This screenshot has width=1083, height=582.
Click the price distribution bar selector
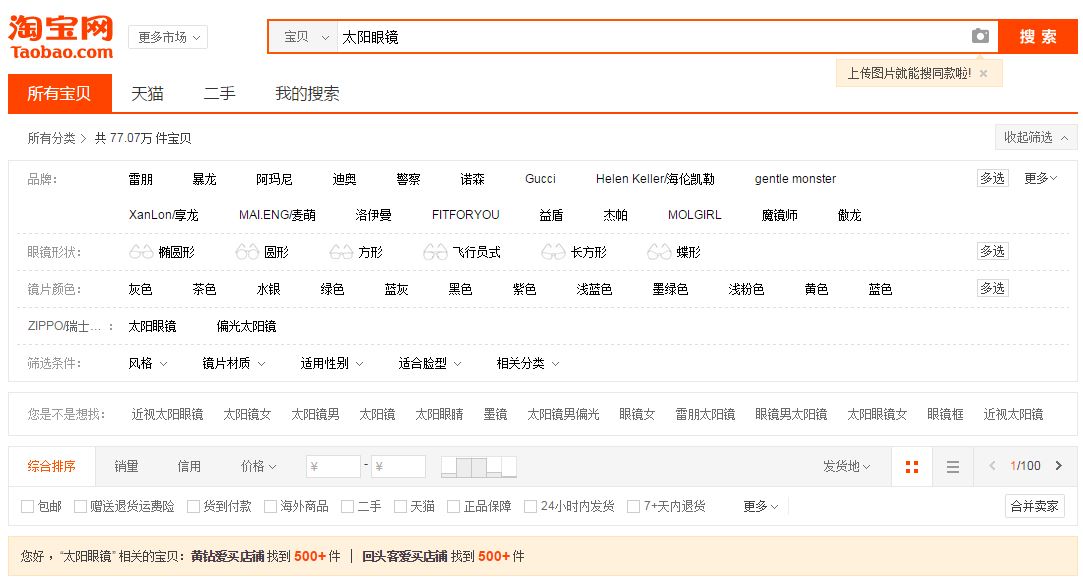479,467
